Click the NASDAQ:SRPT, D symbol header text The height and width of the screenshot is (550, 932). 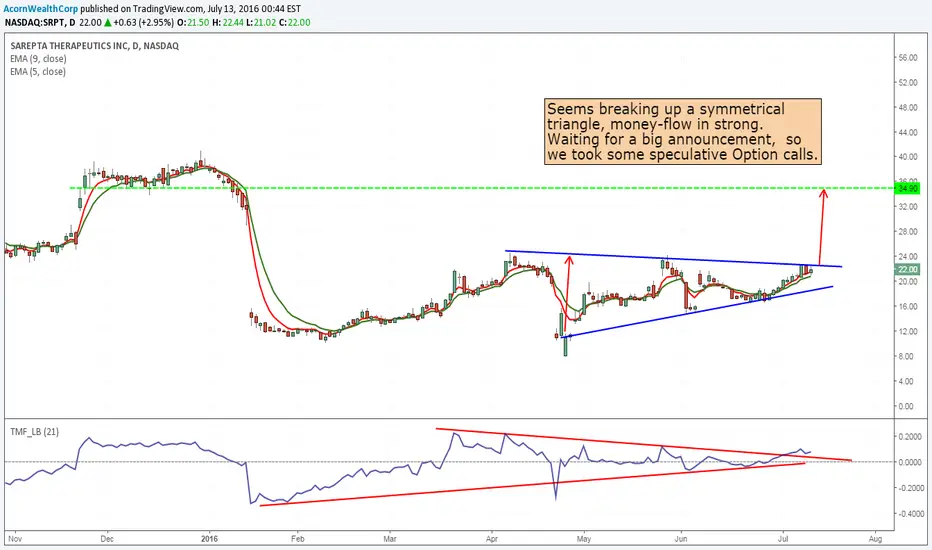(x=40, y=23)
